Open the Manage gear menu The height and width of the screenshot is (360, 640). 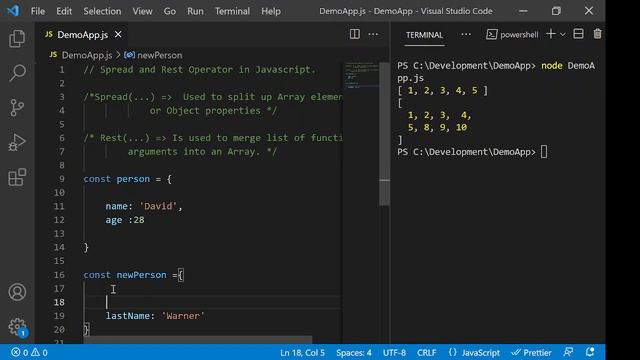pos(17,327)
